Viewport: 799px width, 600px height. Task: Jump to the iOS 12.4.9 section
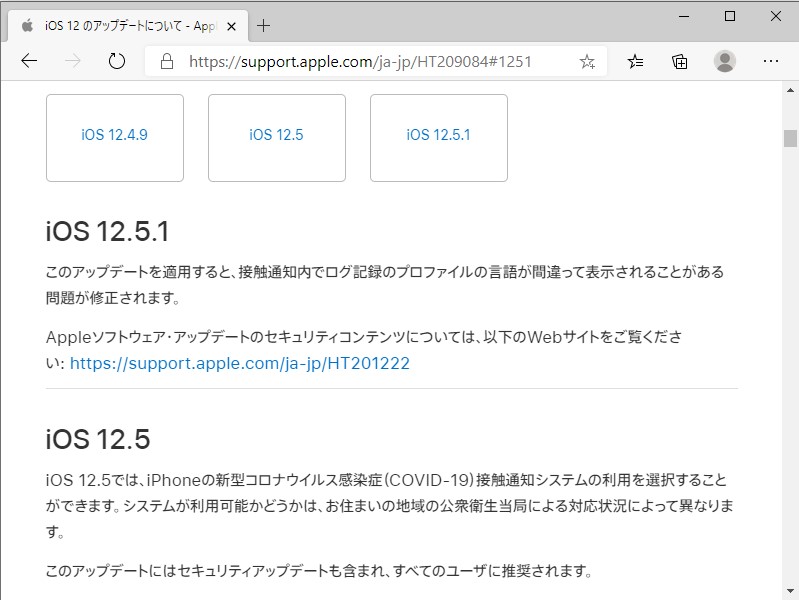tap(115, 138)
